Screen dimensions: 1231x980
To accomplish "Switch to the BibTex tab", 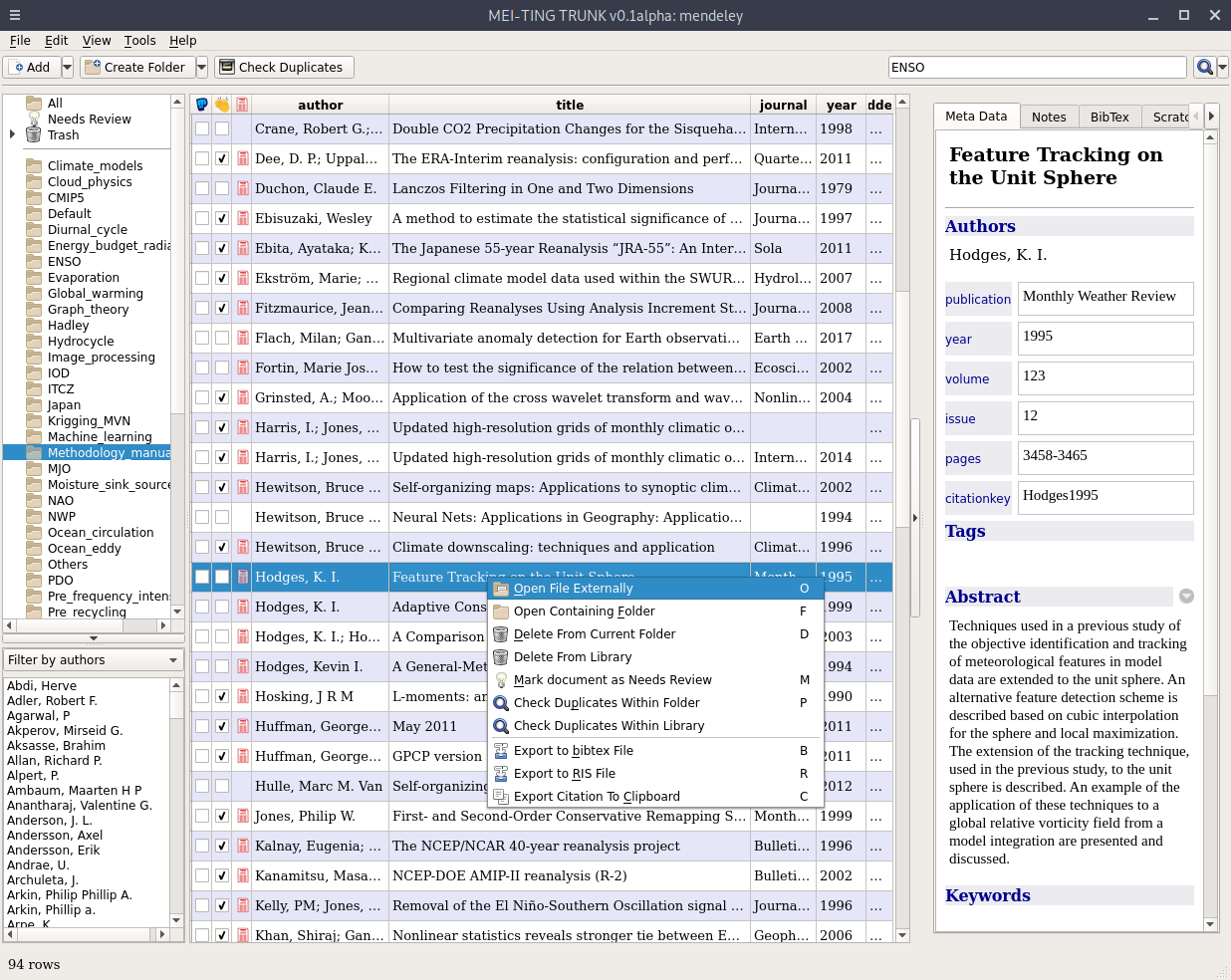I will pos(1109,117).
